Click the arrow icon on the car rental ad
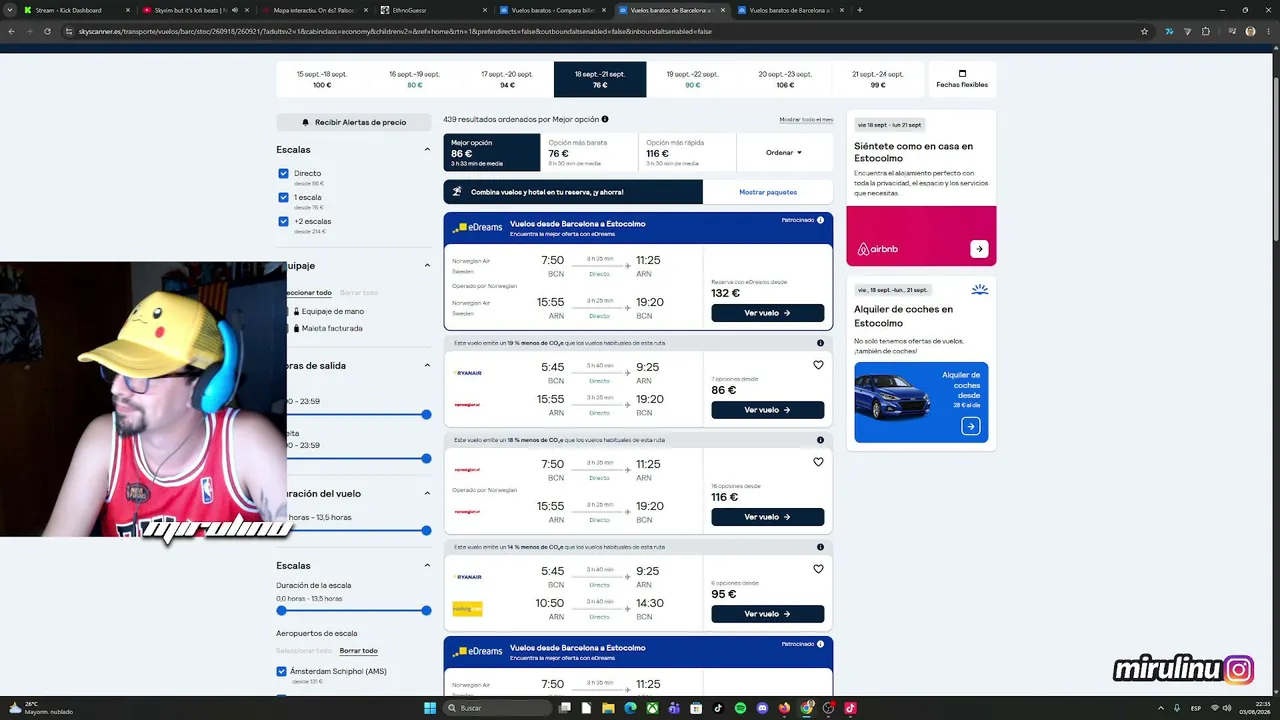 pos(970,426)
